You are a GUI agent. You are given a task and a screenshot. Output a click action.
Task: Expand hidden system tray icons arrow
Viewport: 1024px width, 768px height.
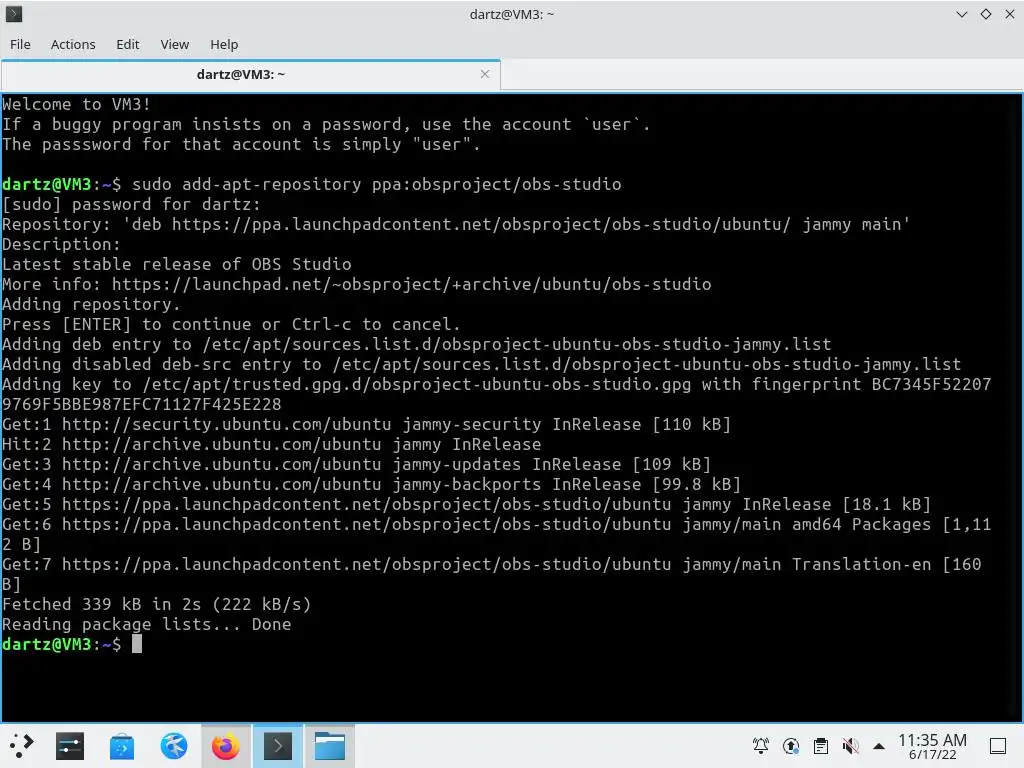click(879, 746)
